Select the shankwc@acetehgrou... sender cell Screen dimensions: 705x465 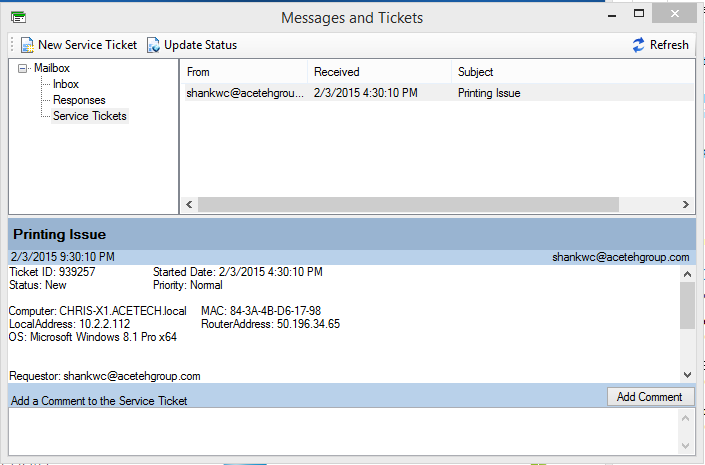tap(245, 93)
